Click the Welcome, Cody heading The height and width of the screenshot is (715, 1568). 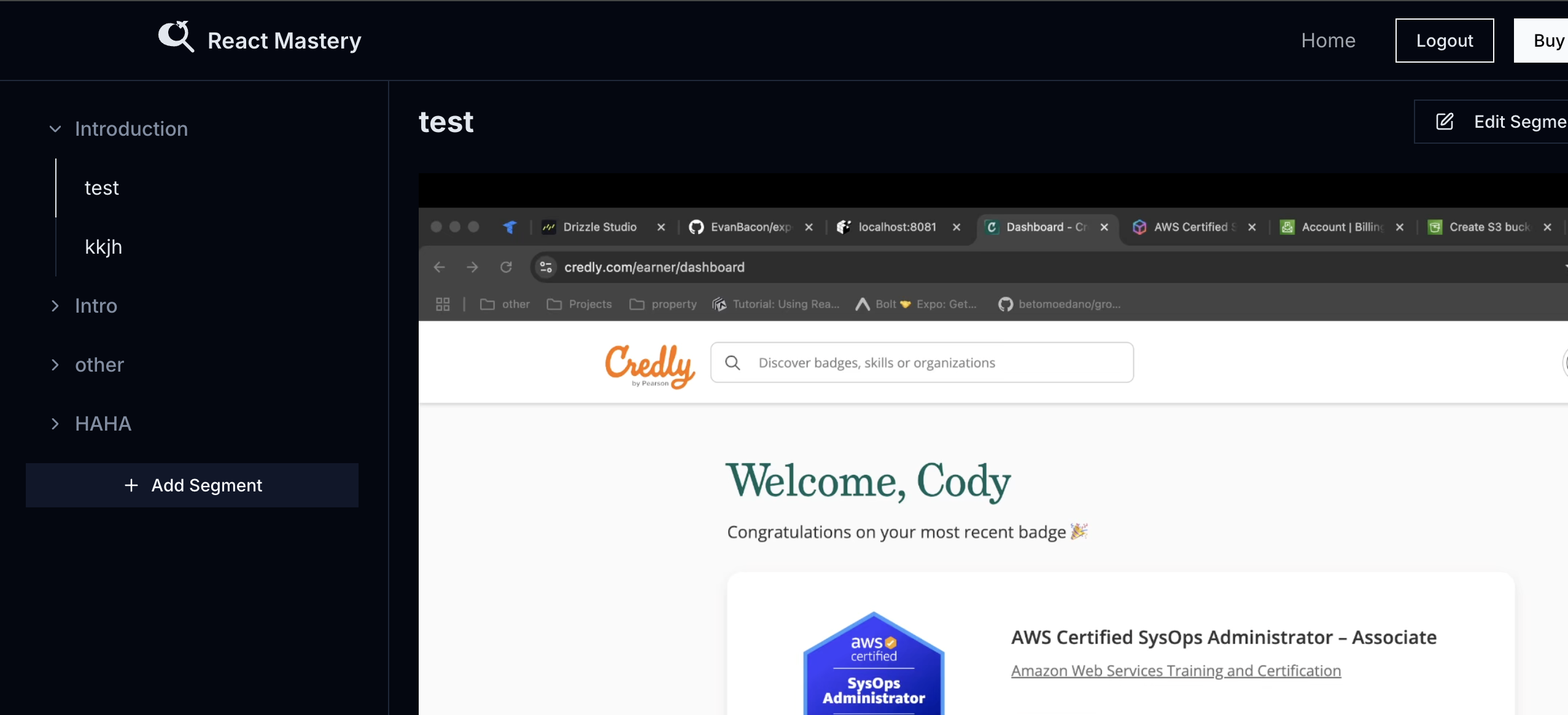[868, 482]
